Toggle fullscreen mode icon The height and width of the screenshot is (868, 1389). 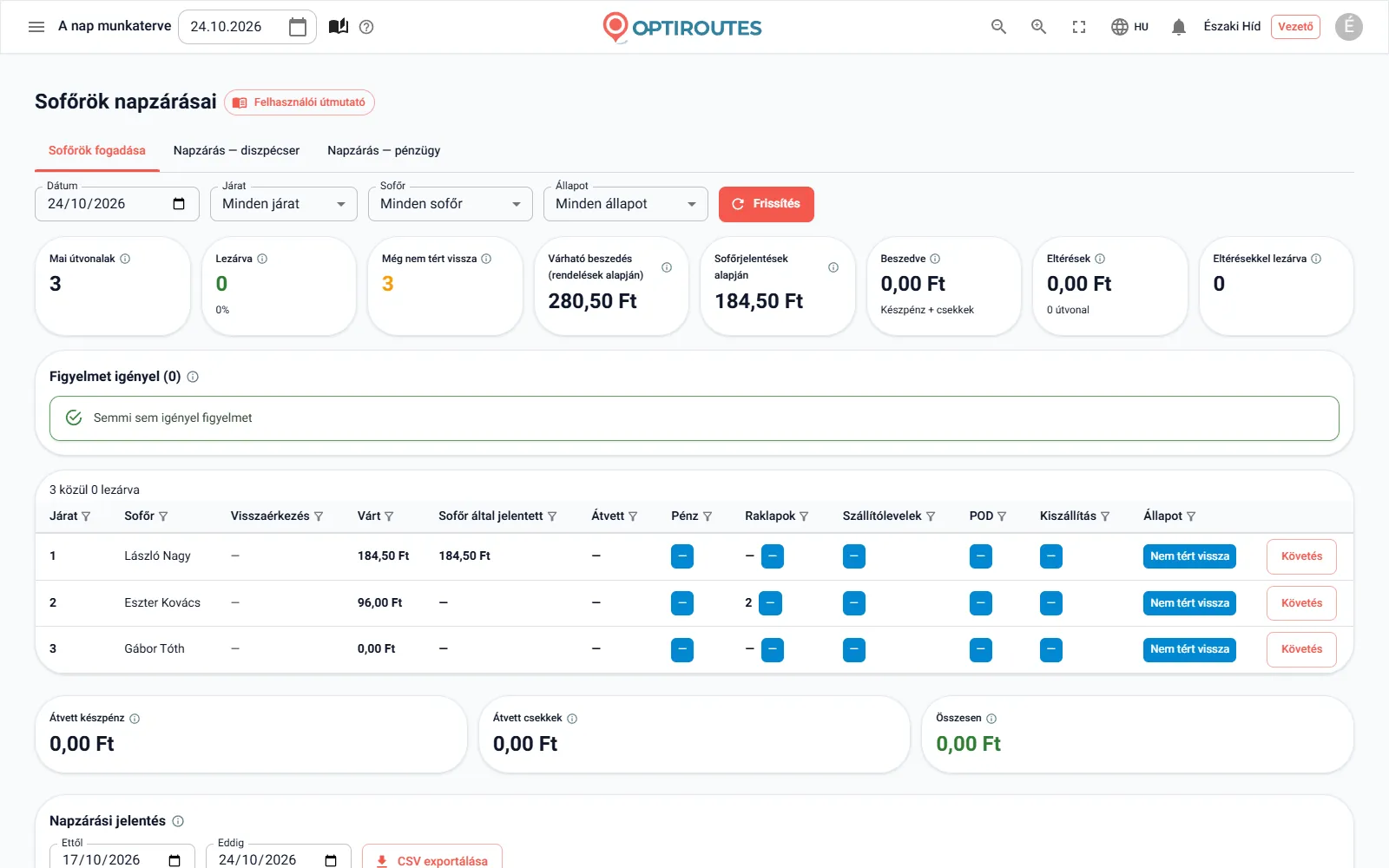click(x=1079, y=27)
